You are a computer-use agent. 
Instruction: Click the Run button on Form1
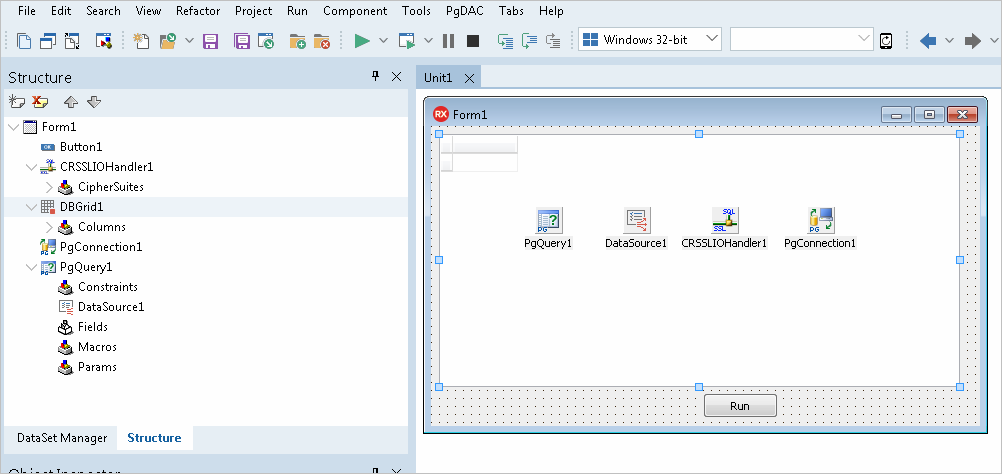click(740, 406)
